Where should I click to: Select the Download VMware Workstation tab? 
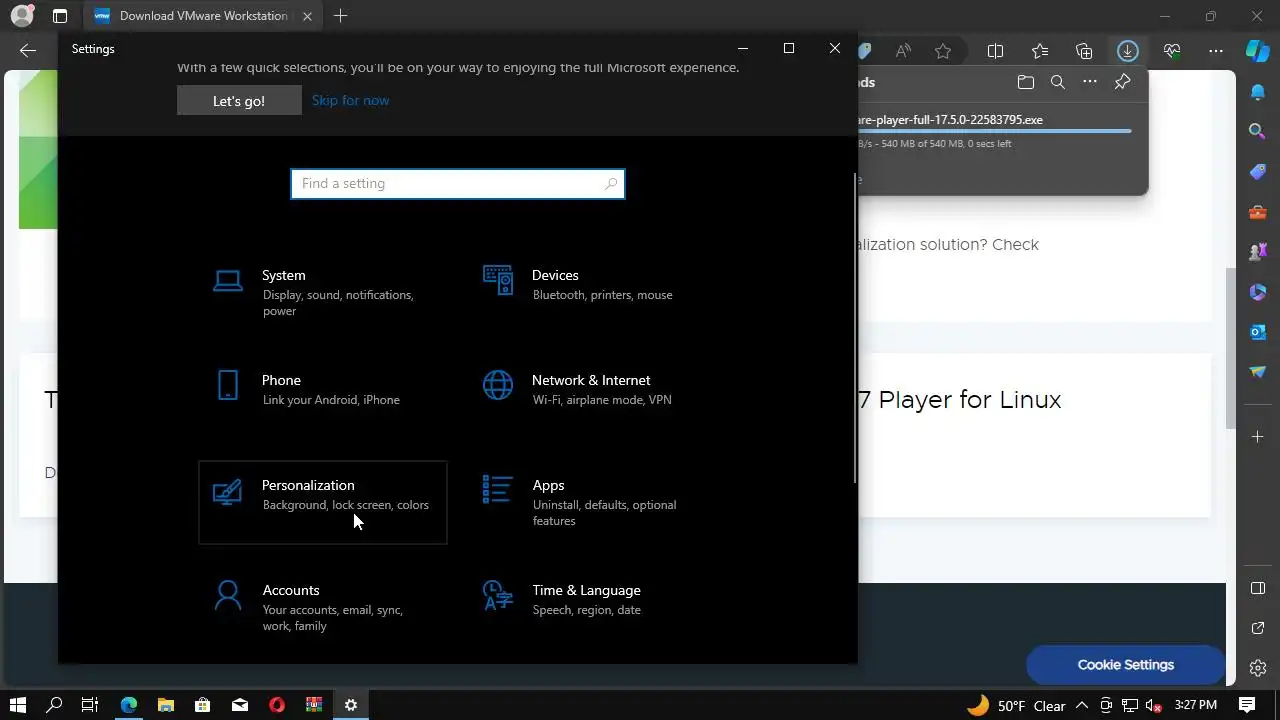(203, 16)
